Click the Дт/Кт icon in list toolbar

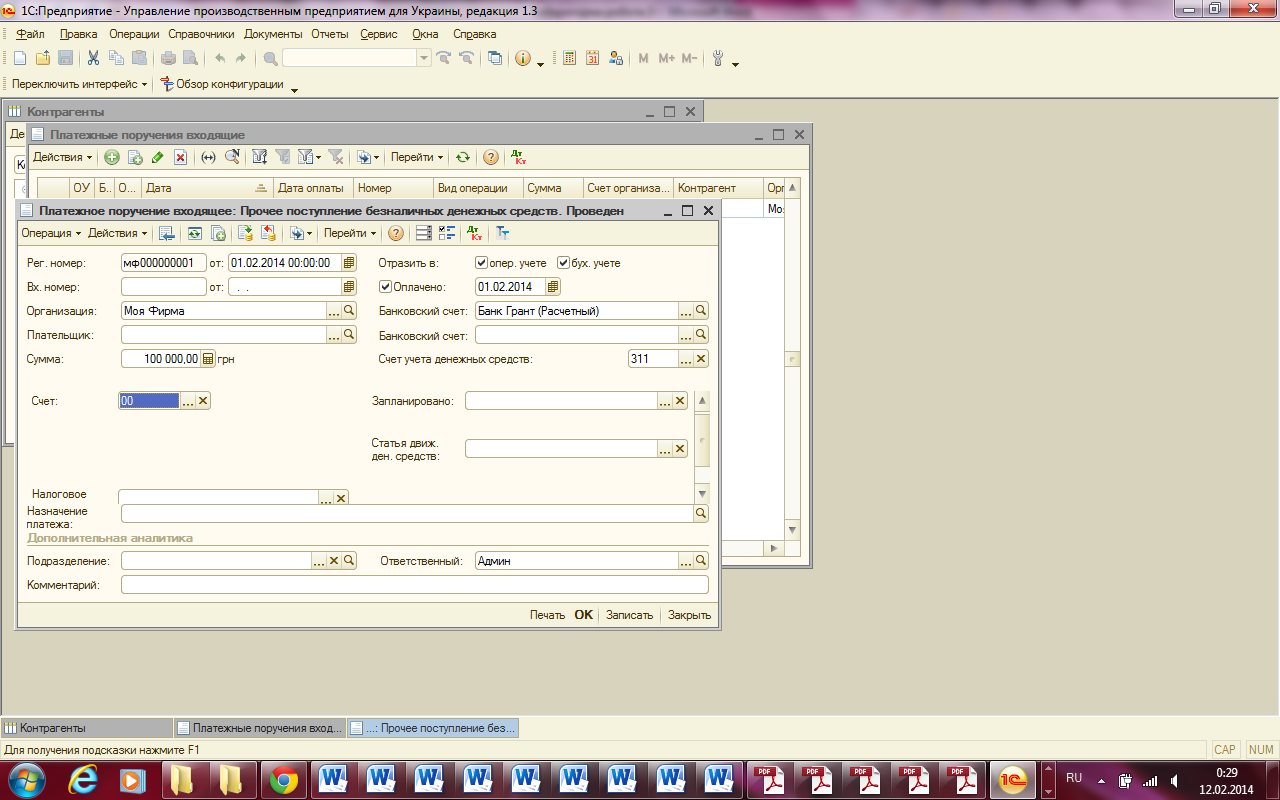[518, 157]
